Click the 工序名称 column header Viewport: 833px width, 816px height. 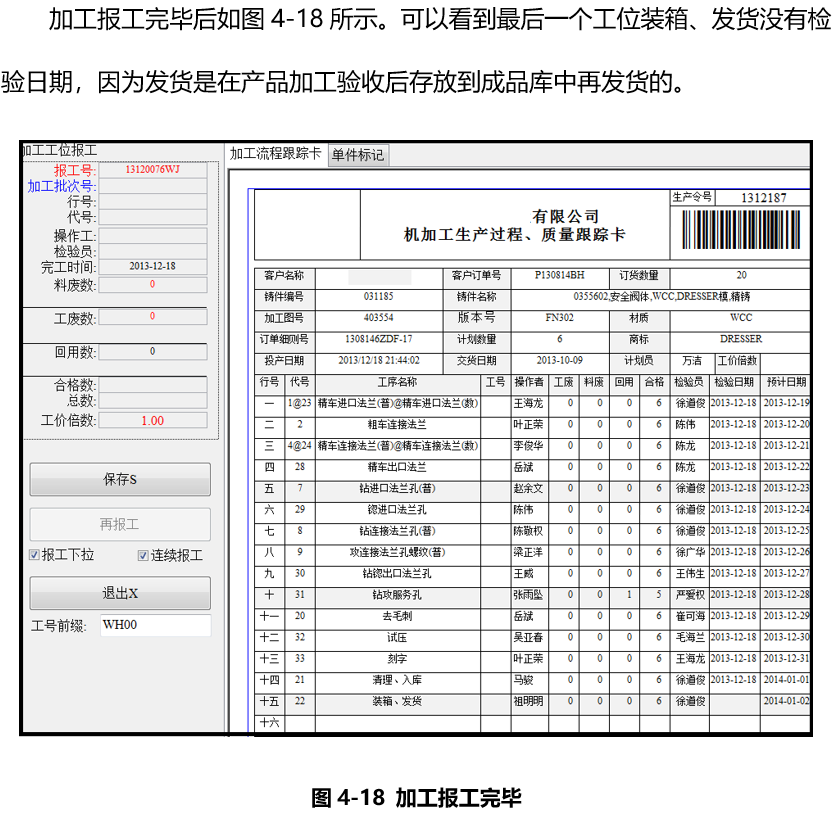[397, 382]
